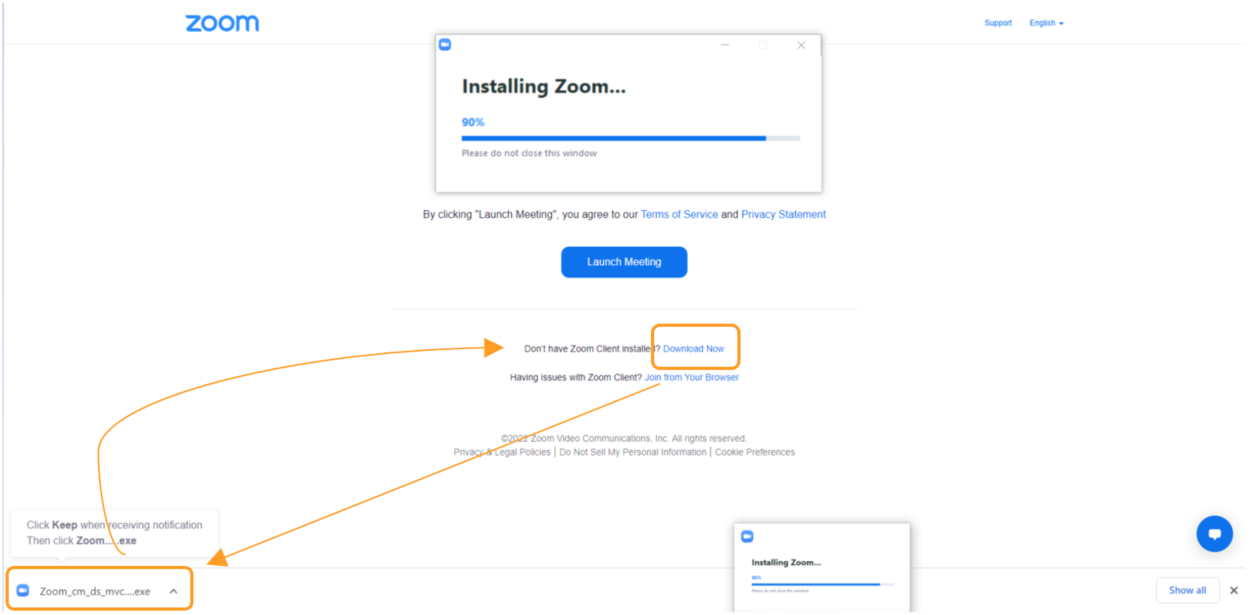Click the Zoom file icon in downloads bar
The height and width of the screenshot is (615, 1252).
(24, 591)
